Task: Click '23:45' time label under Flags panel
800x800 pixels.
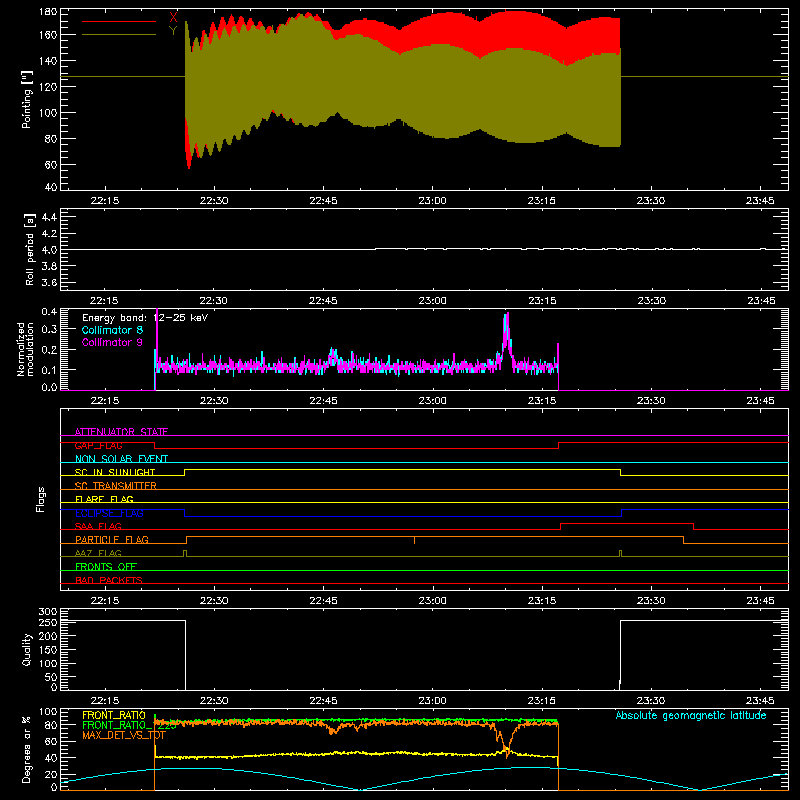Action: tap(760, 601)
